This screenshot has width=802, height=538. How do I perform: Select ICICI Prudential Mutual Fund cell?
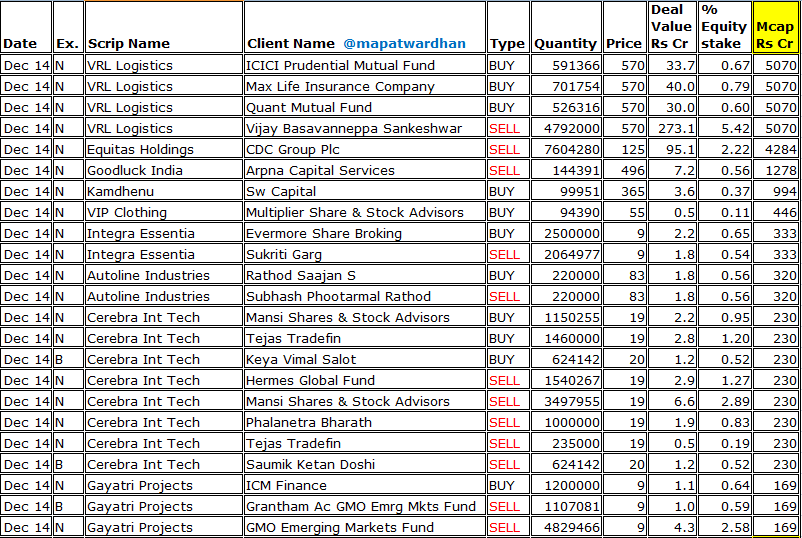click(365, 65)
